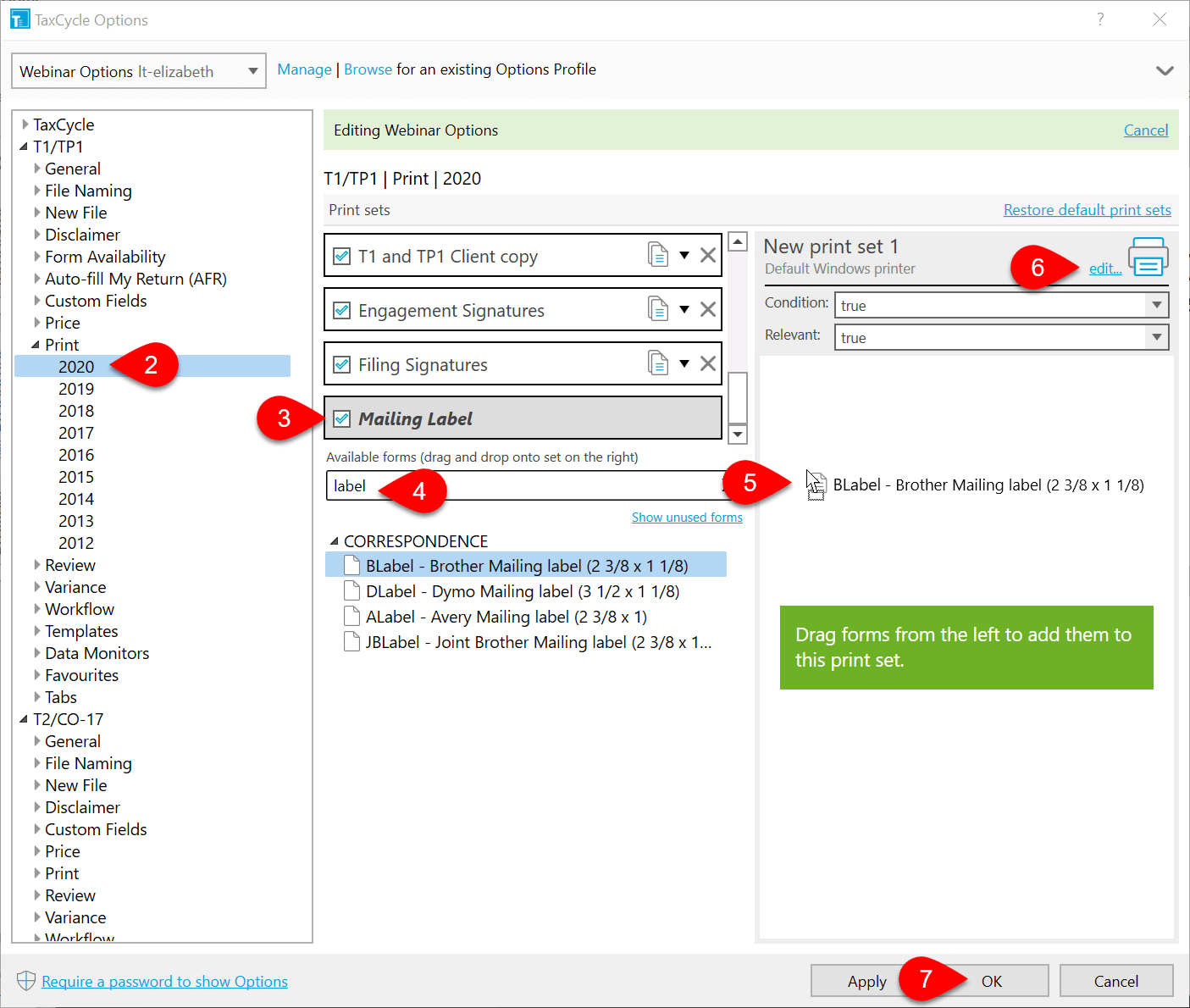Delete the Engagement Signatures print set with X
The height and width of the screenshot is (1008, 1190).
click(x=708, y=310)
